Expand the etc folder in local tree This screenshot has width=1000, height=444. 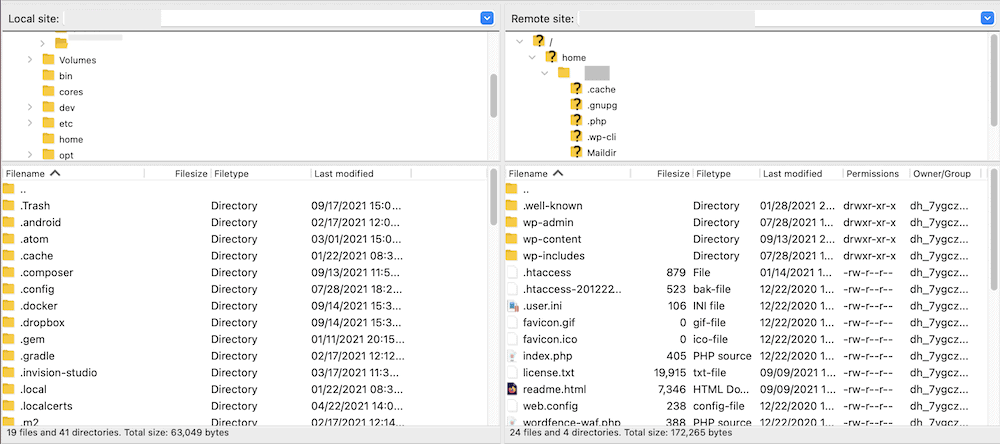(x=29, y=123)
